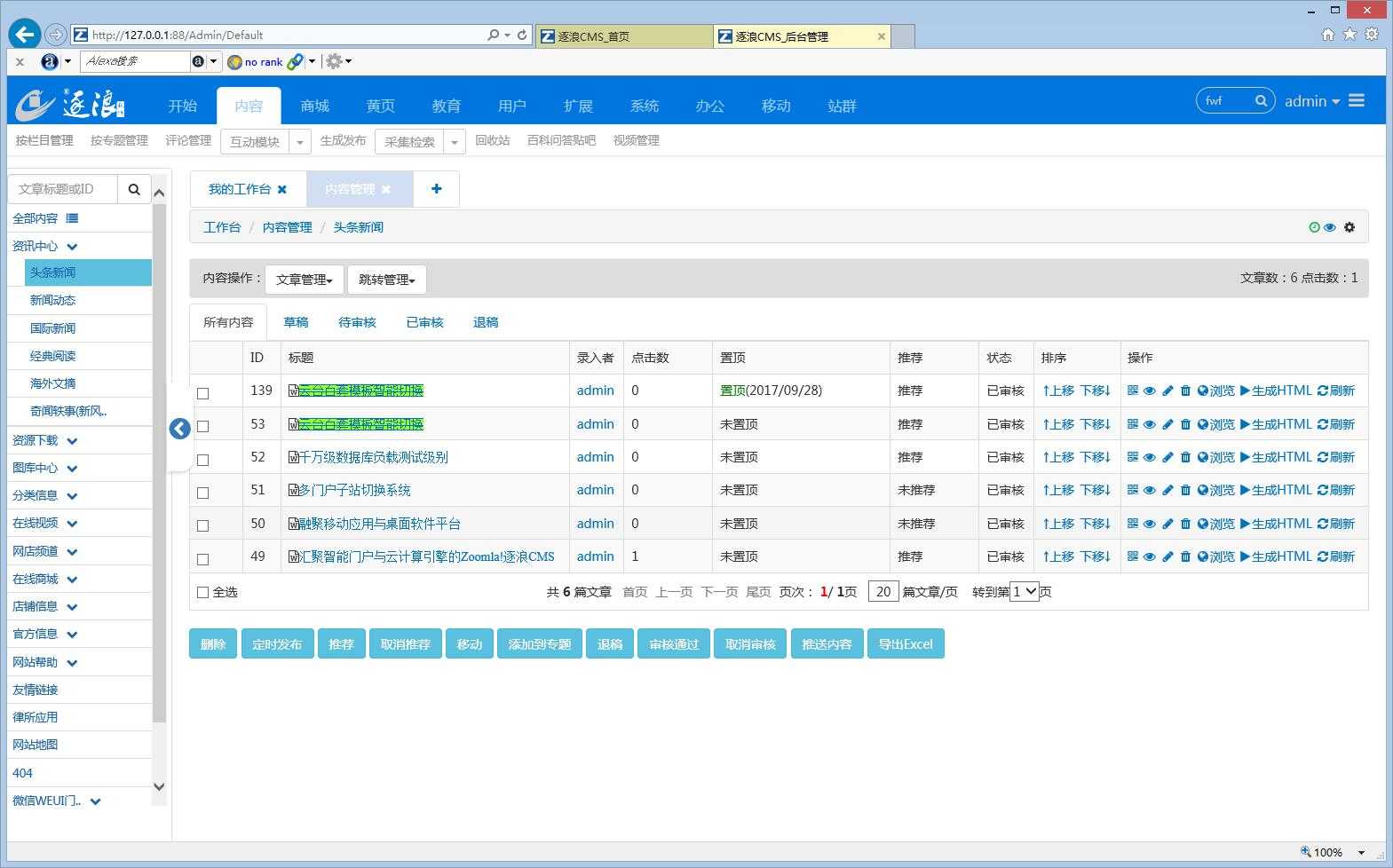Delete article 52 with trash icon
Viewport: 1393px width, 868px height.
click(1184, 457)
